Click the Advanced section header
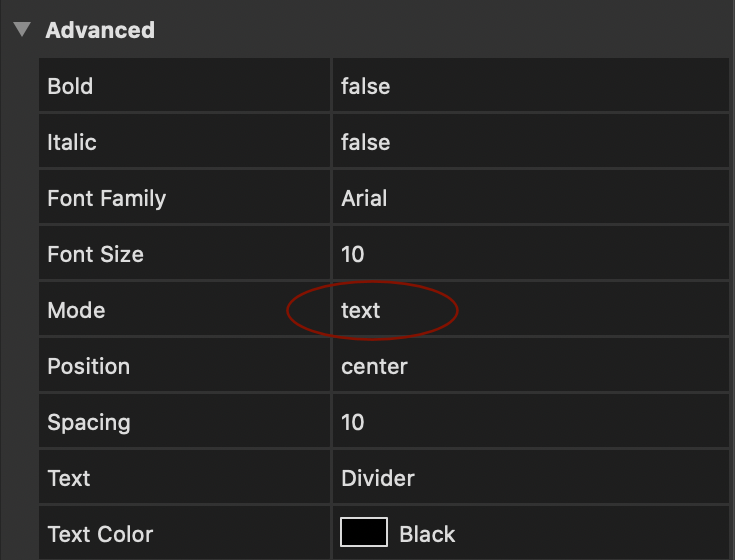This screenshot has height=560, width=735. (100, 30)
